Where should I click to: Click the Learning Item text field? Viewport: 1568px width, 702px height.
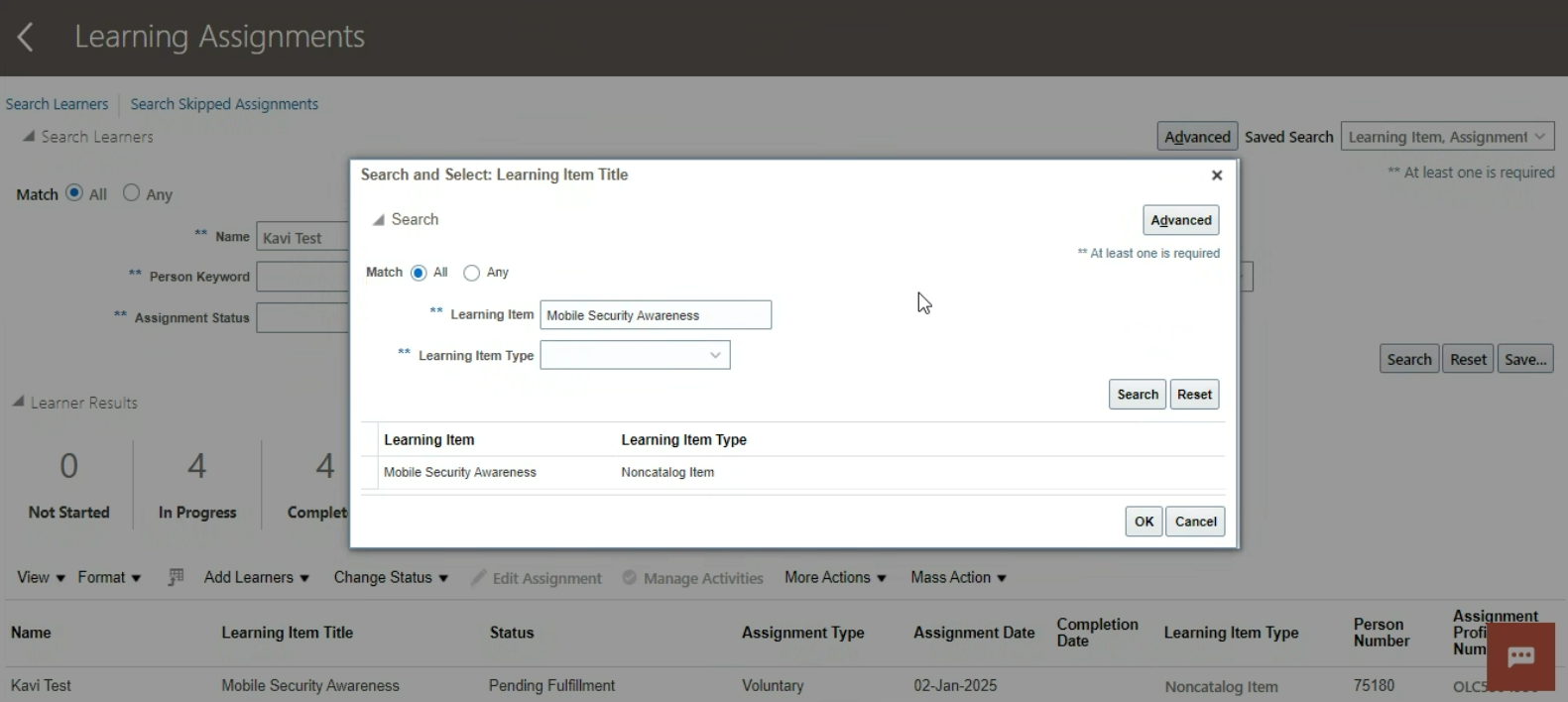click(655, 315)
